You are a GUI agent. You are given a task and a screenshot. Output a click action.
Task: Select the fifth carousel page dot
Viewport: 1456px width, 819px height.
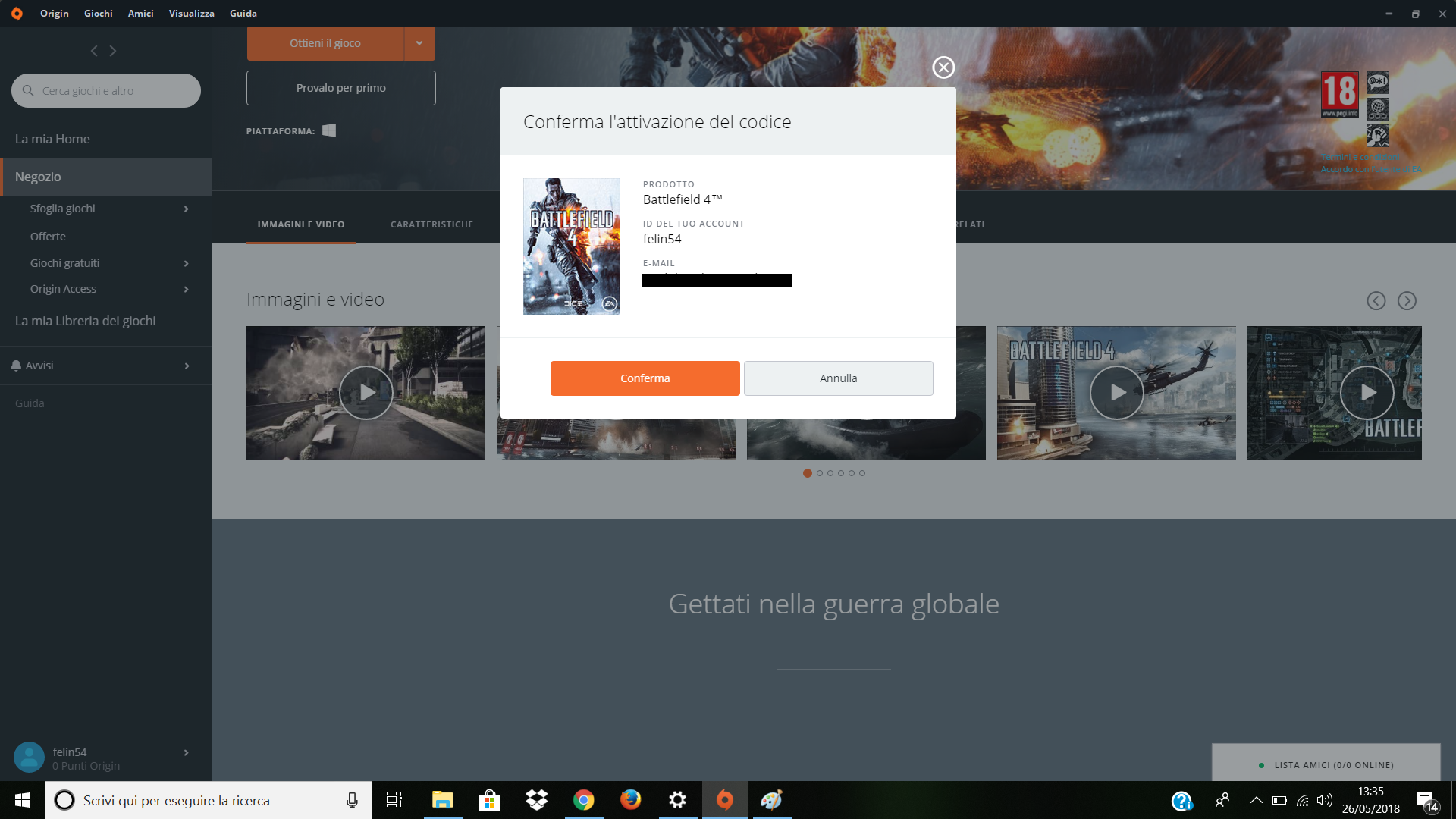coord(852,473)
